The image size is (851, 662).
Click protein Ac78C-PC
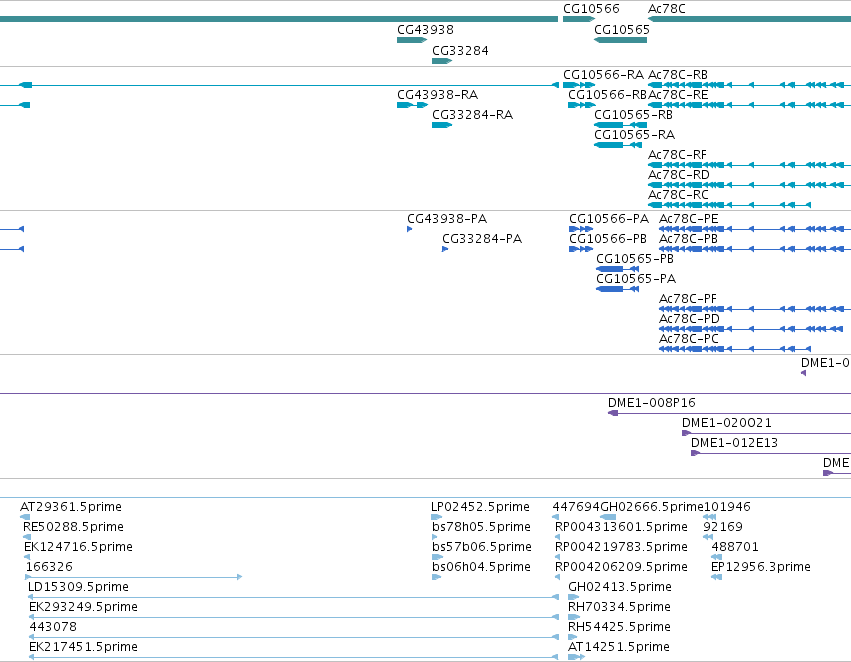point(689,340)
